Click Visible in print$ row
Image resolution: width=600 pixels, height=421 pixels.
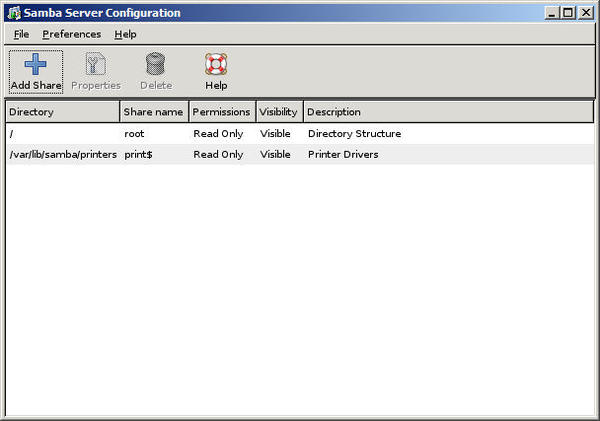coord(275,155)
